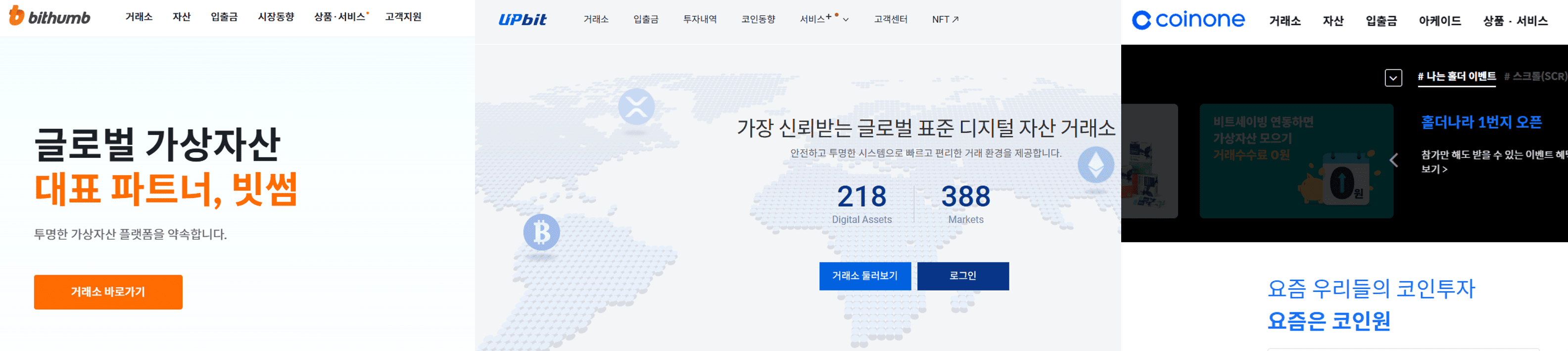
Task: Click the 로그인 button on Upbit
Action: [x=963, y=276]
